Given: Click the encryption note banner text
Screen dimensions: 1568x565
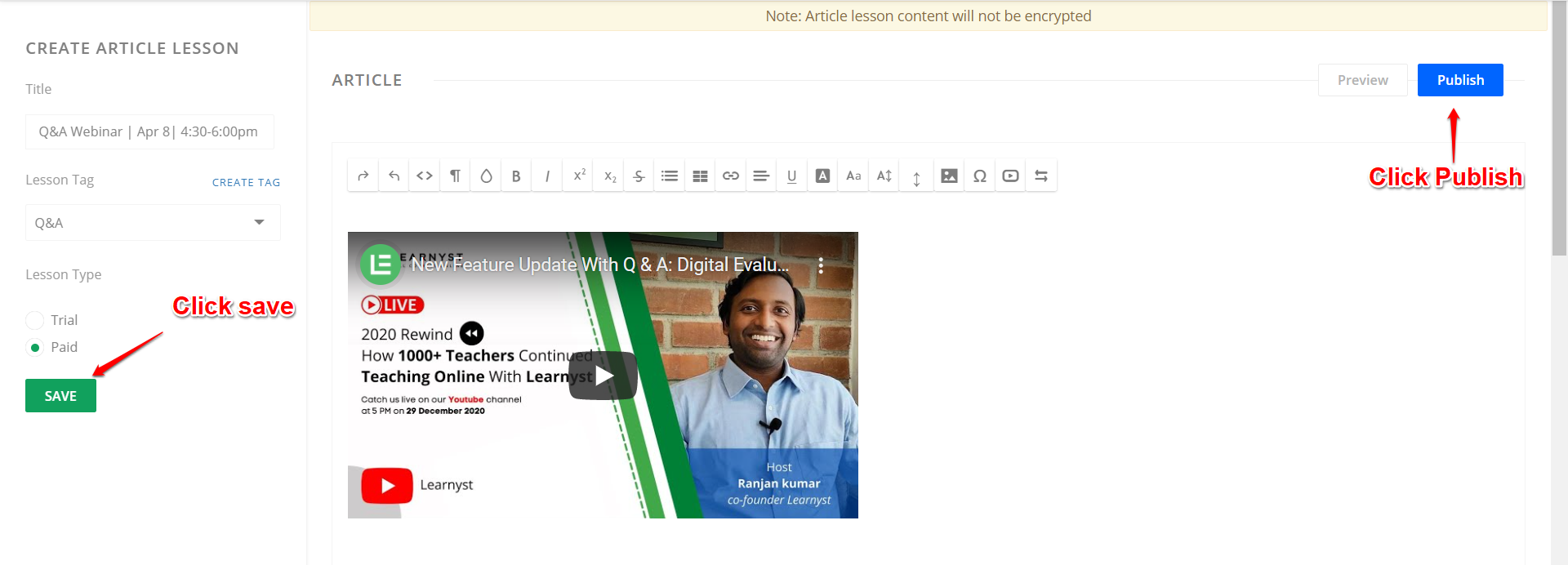Looking at the screenshot, I should [x=928, y=16].
